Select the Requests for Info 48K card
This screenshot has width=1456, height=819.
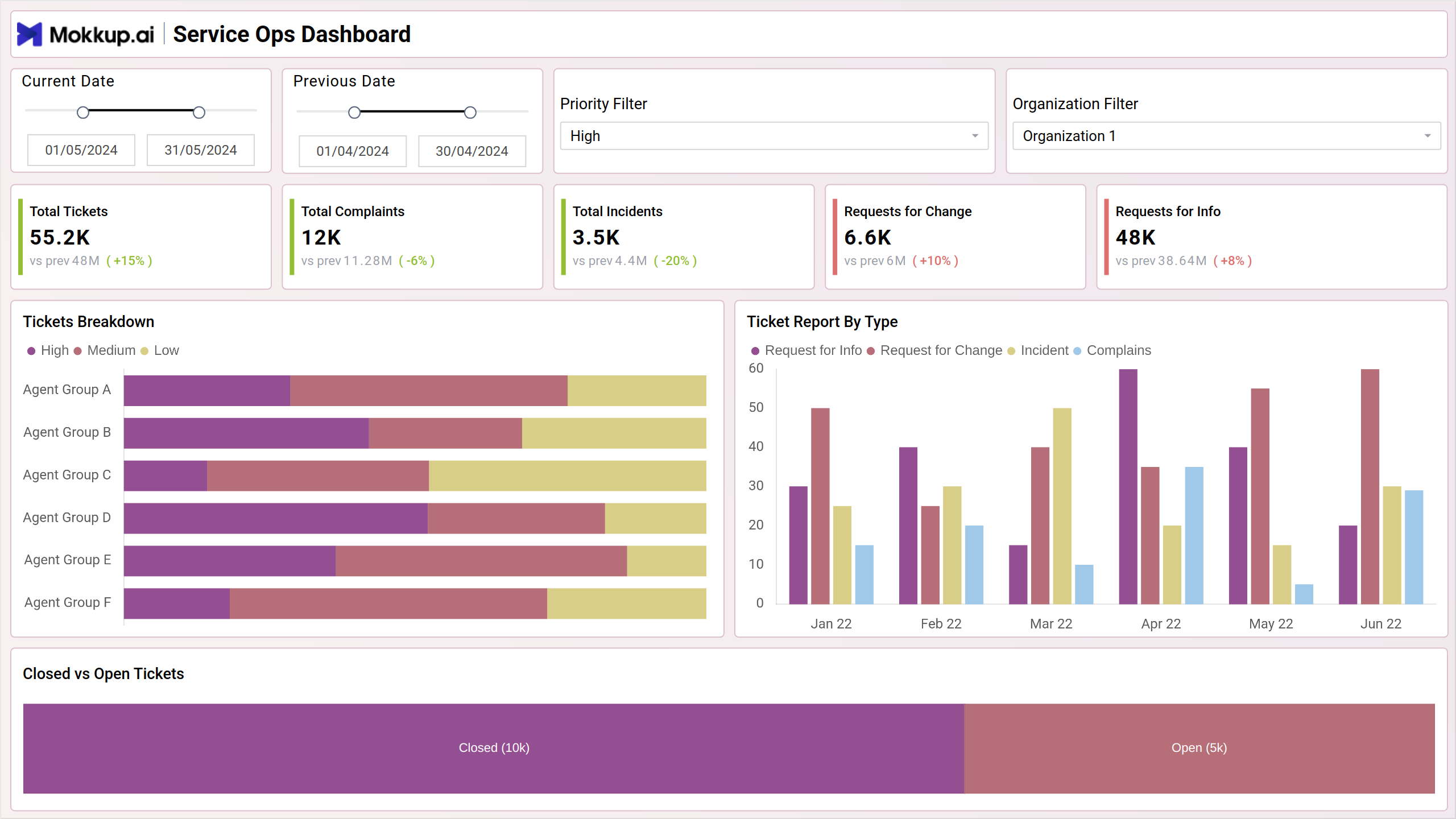[1272, 237]
